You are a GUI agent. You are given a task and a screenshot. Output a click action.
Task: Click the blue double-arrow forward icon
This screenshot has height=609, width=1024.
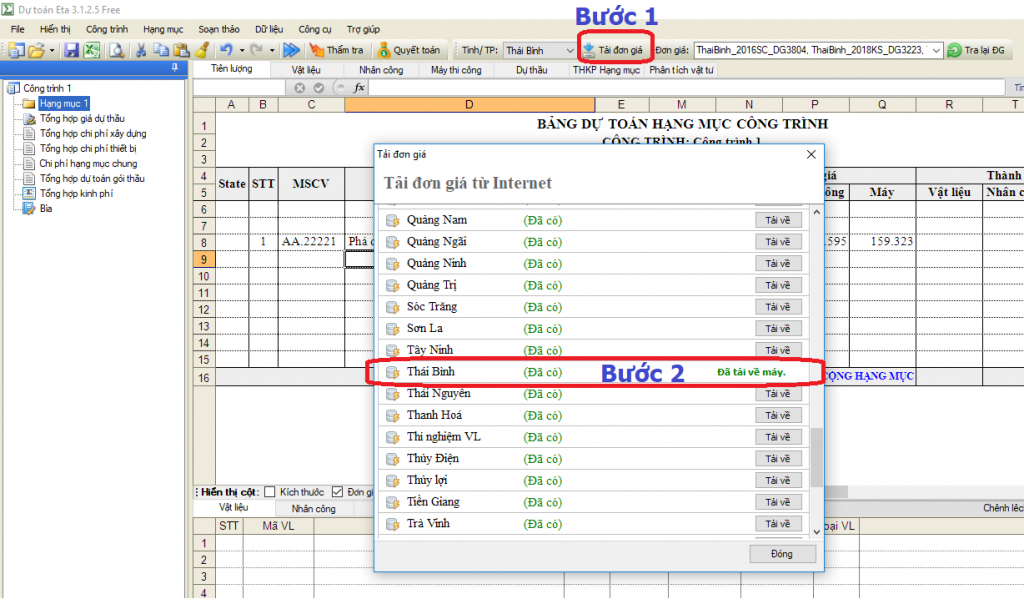coord(291,49)
